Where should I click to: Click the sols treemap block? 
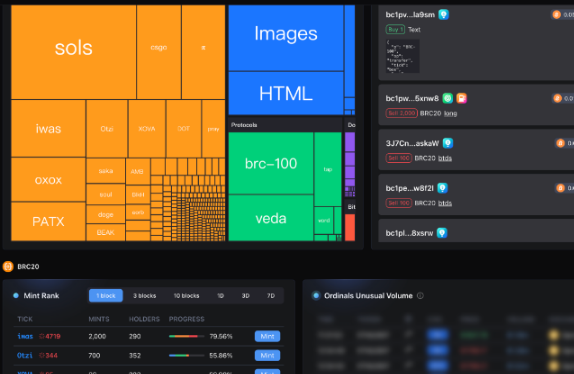coord(74,52)
